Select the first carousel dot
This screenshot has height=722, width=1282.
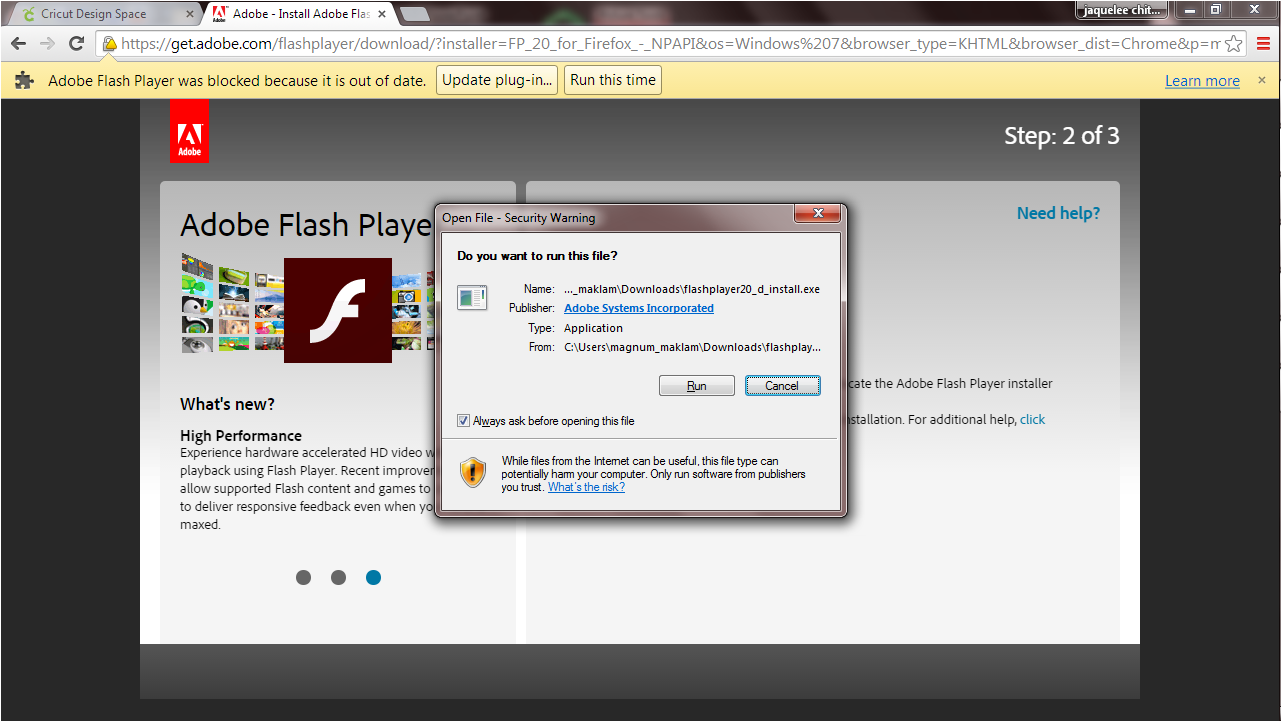pos(304,577)
